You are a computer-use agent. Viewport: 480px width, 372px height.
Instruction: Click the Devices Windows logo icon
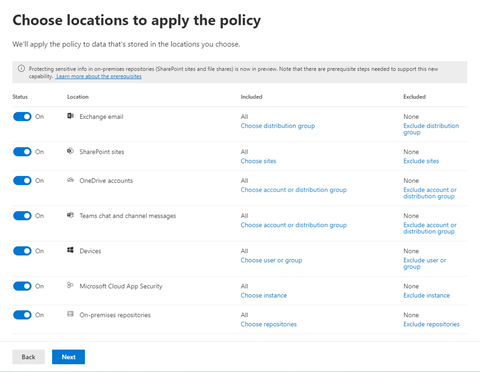(x=70, y=250)
